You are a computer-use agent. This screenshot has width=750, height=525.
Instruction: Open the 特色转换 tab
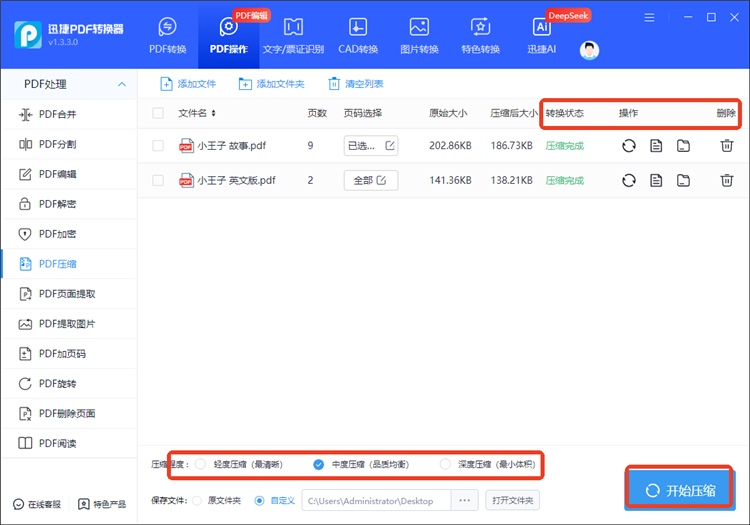[x=480, y=36]
